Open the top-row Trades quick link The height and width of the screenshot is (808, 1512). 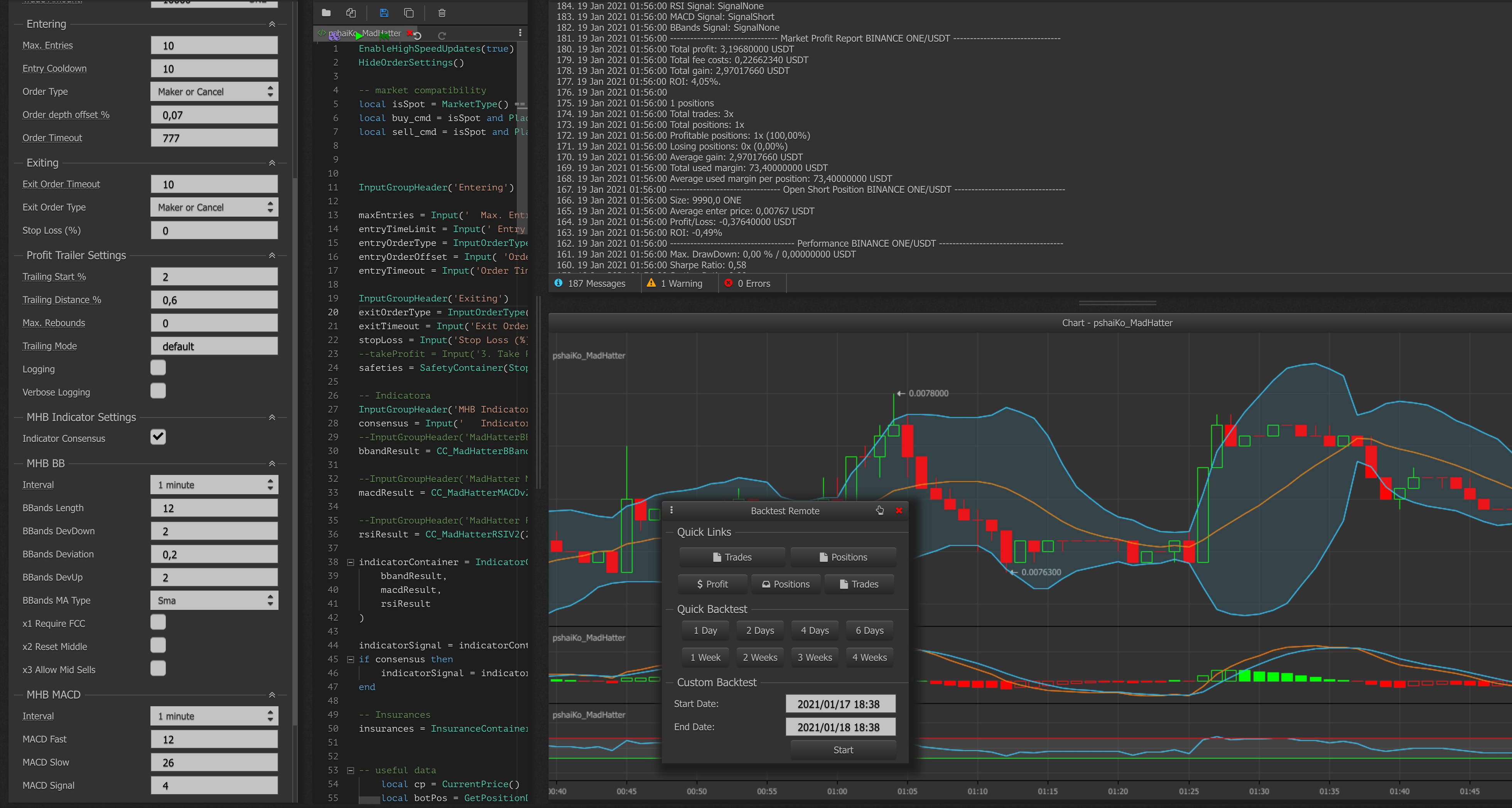732,557
